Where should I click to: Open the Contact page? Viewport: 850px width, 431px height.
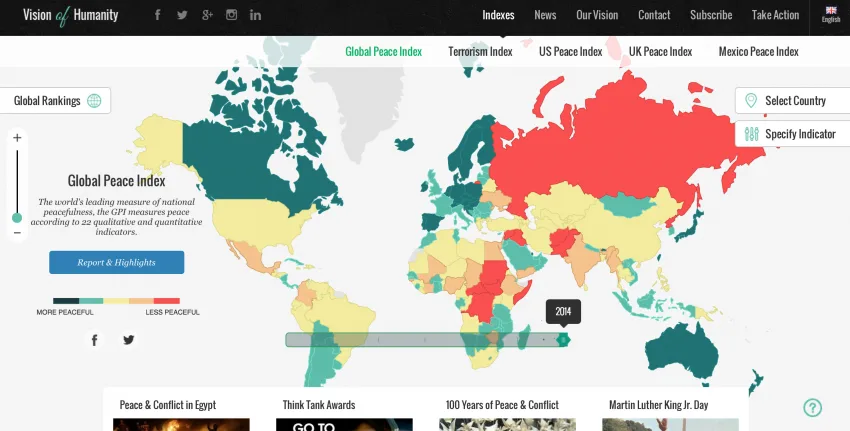tap(654, 15)
